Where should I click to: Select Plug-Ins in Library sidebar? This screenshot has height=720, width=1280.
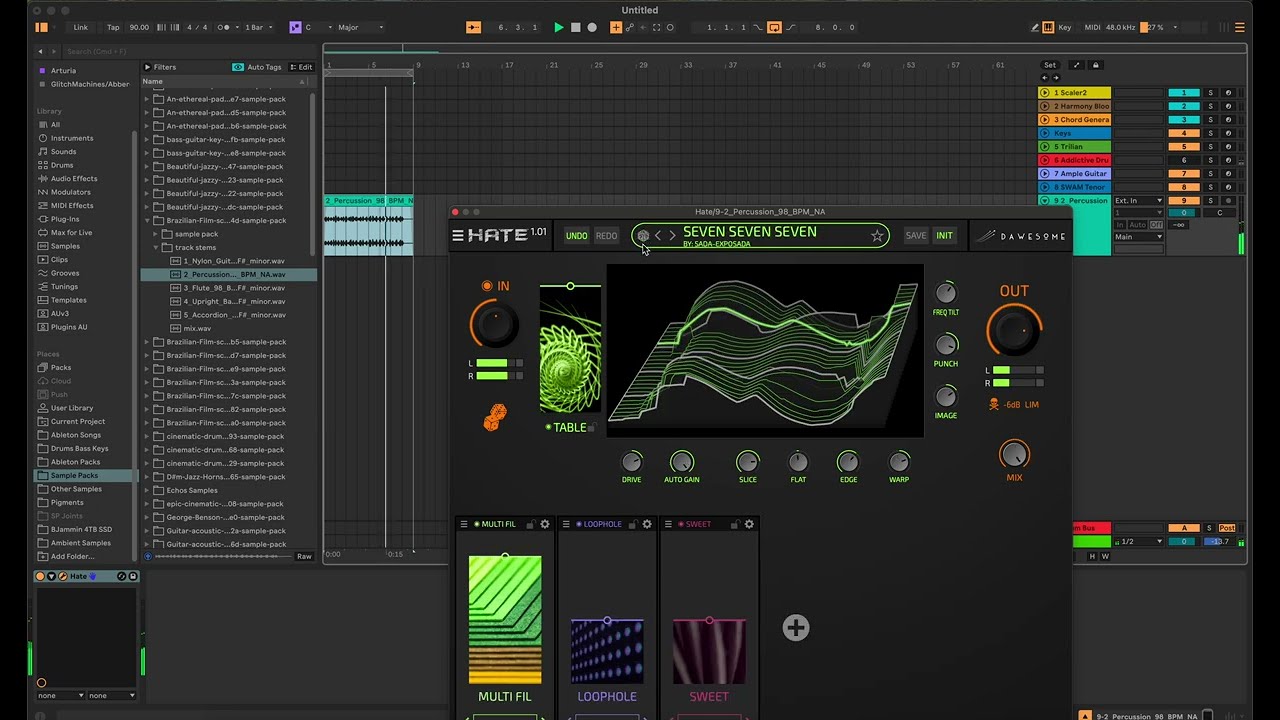(x=65, y=219)
